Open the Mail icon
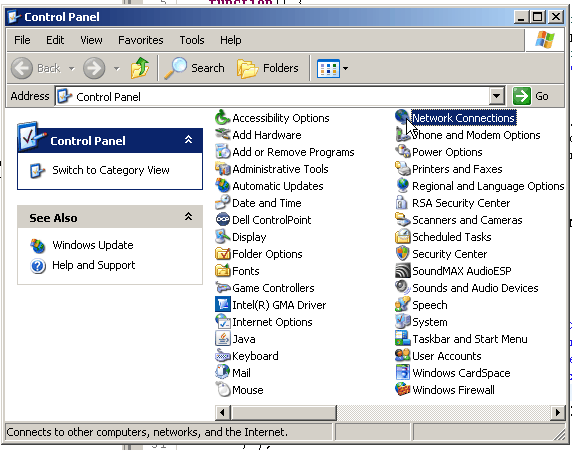This screenshot has width=572, height=450. (x=222, y=373)
